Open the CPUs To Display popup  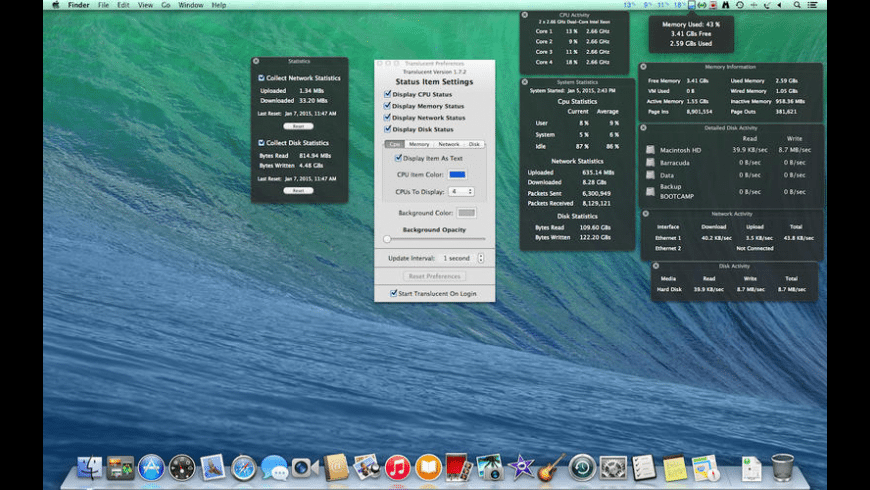click(461, 191)
